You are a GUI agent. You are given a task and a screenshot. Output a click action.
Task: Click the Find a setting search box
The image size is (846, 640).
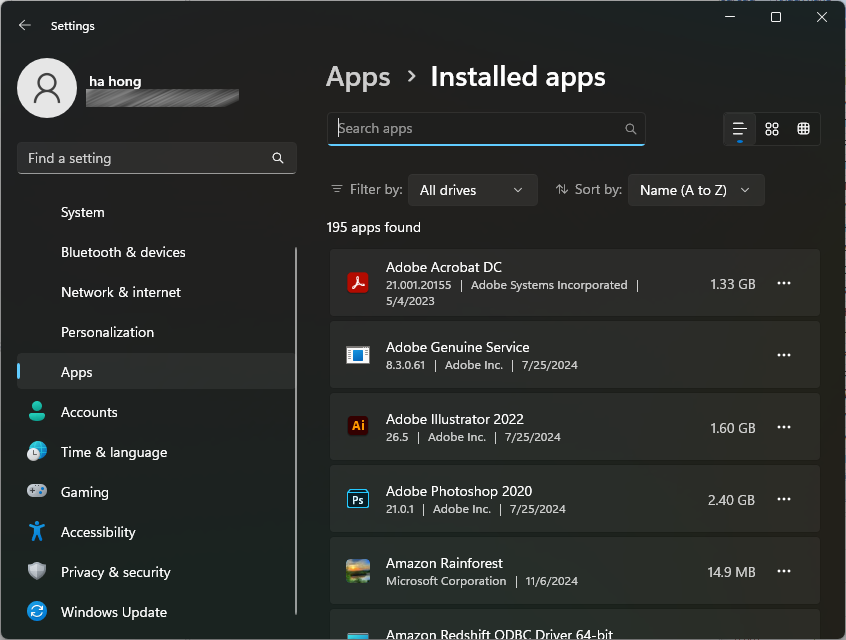pyautogui.click(x=145, y=158)
